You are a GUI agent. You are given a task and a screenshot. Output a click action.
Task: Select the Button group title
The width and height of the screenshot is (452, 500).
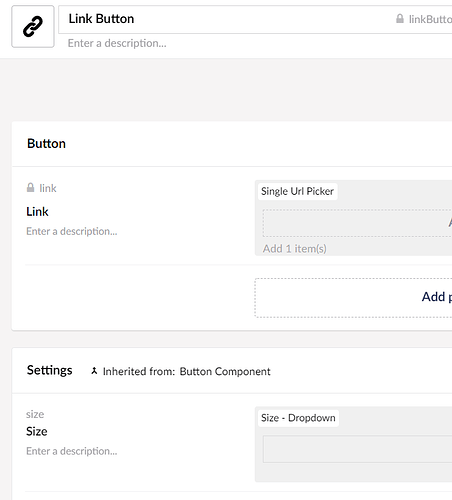(x=46, y=144)
